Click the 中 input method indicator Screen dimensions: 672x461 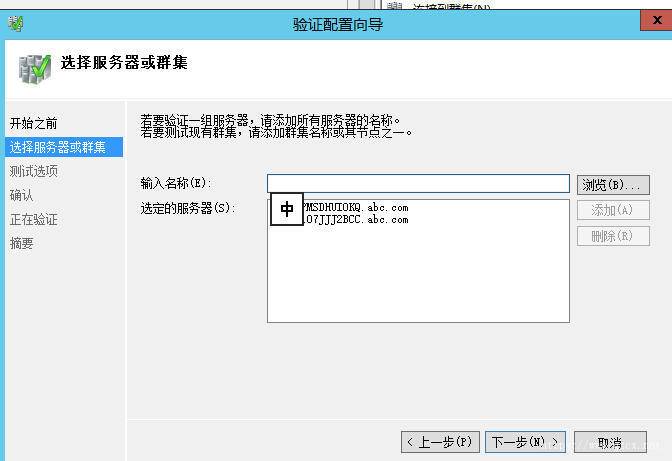[x=287, y=209]
